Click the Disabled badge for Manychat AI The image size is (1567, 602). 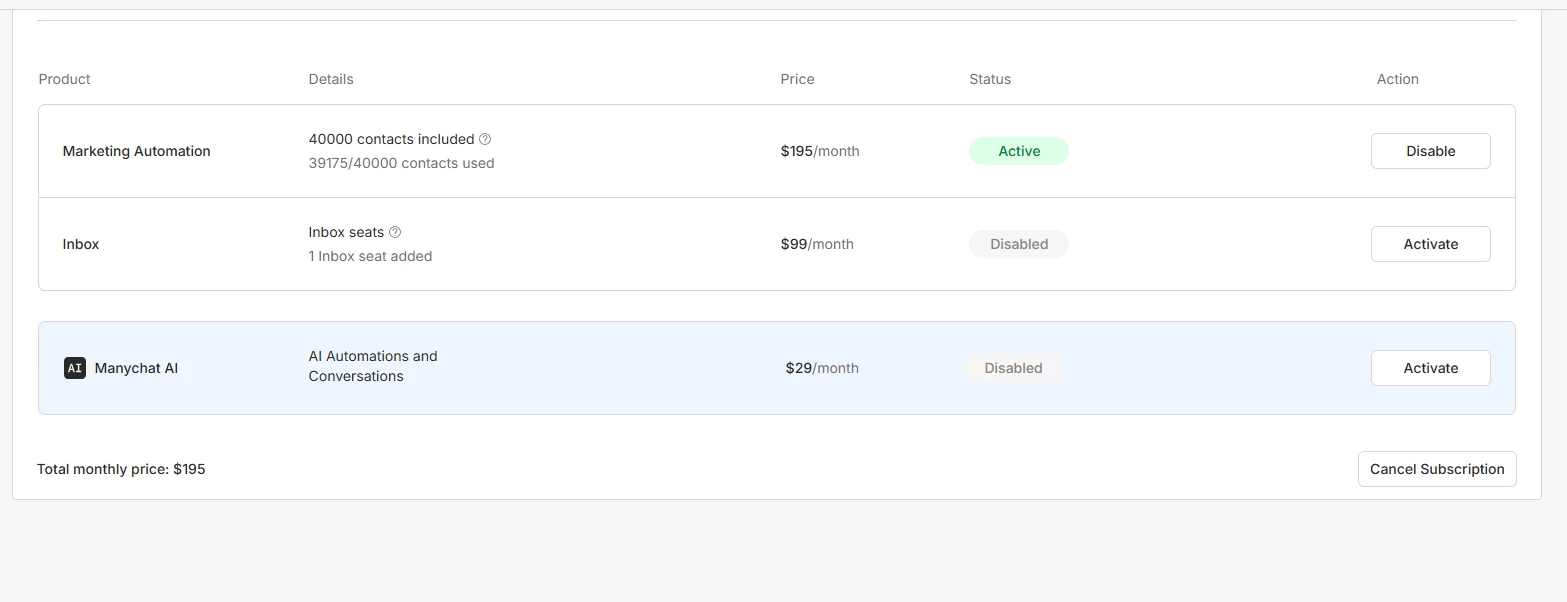point(1013,368)
